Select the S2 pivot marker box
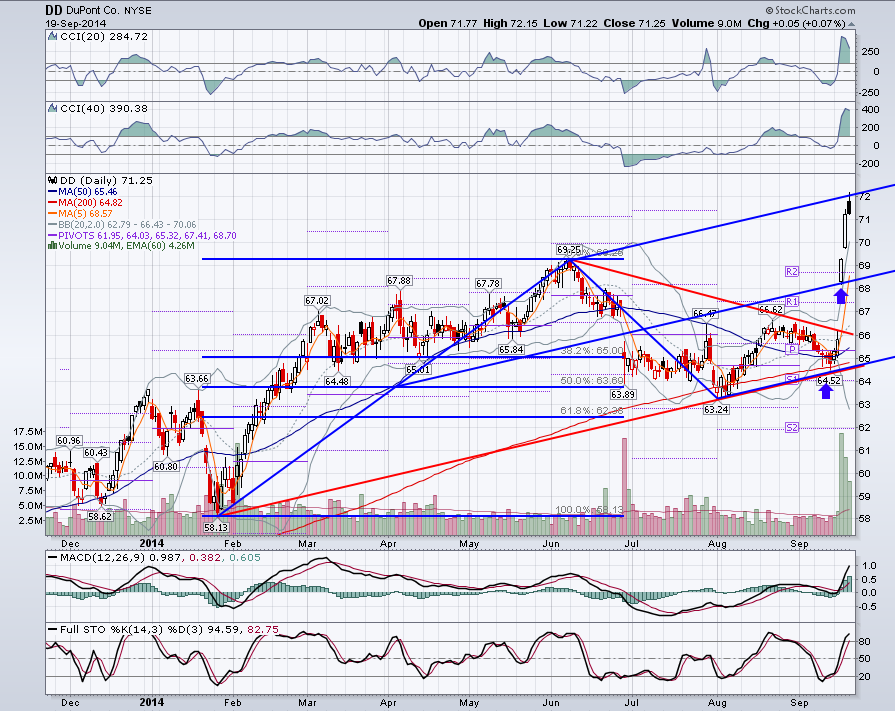 792,427
